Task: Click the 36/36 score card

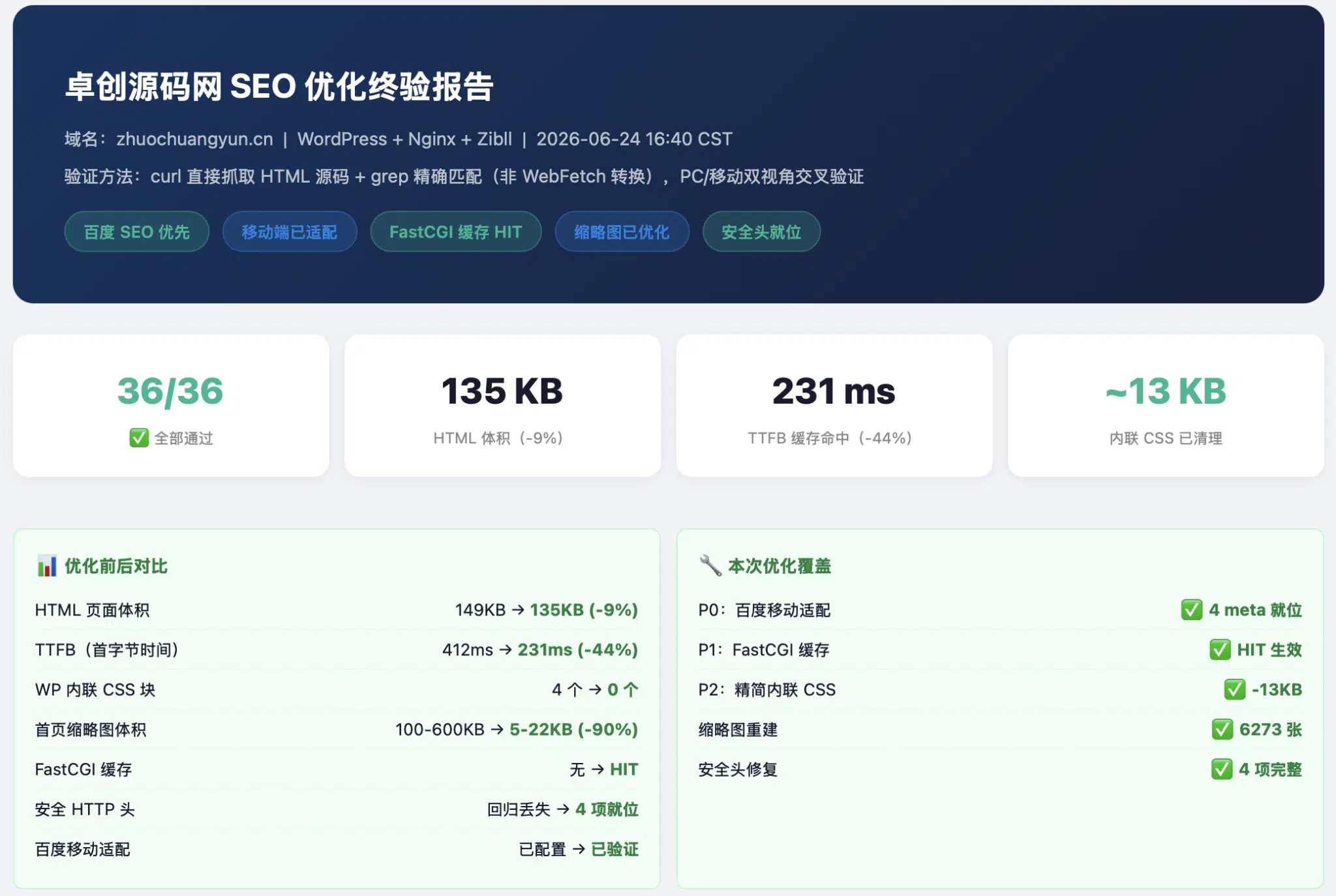Action: tap(171, 406)
